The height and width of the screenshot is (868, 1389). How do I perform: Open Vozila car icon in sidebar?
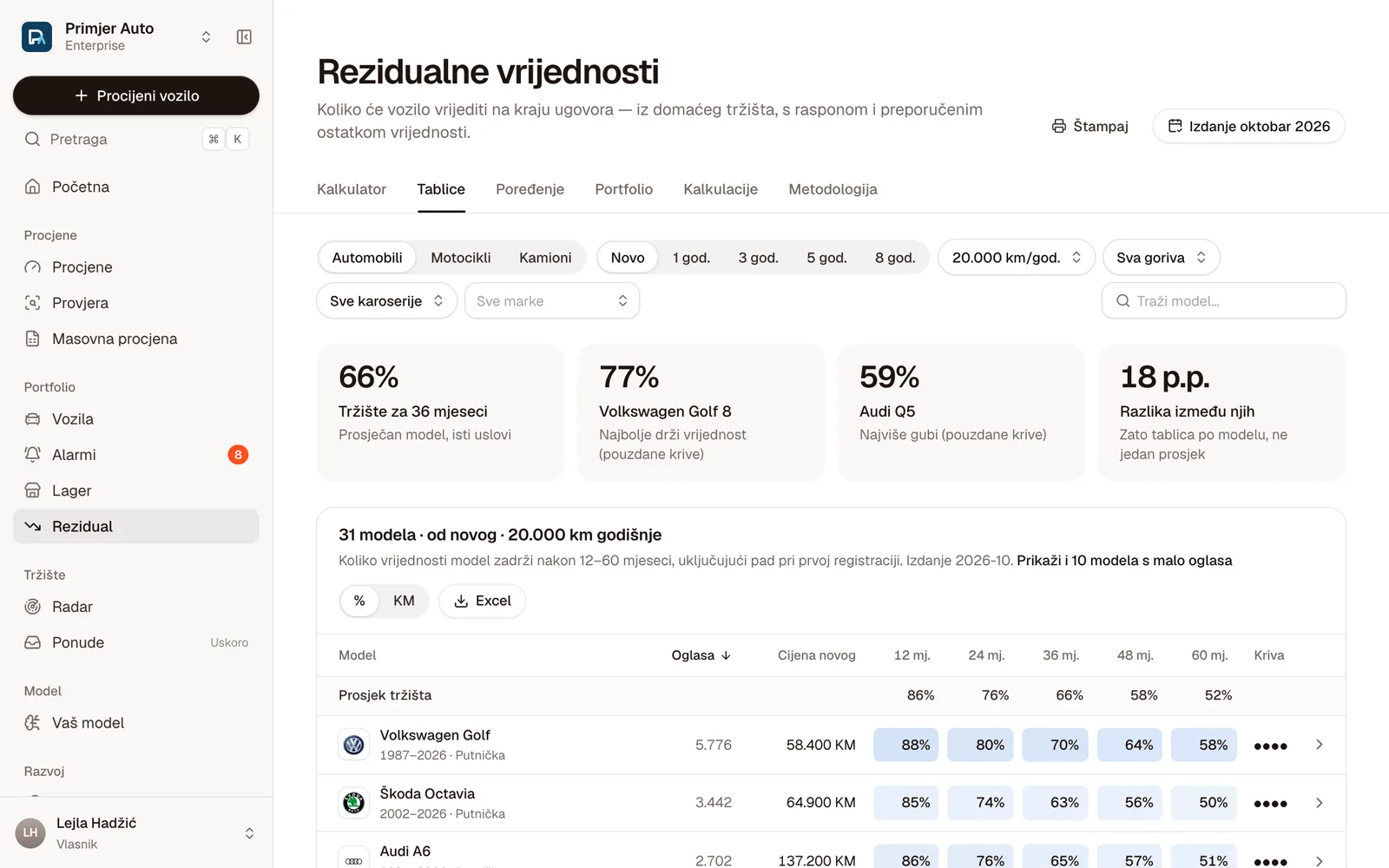[x=33, y=419]
